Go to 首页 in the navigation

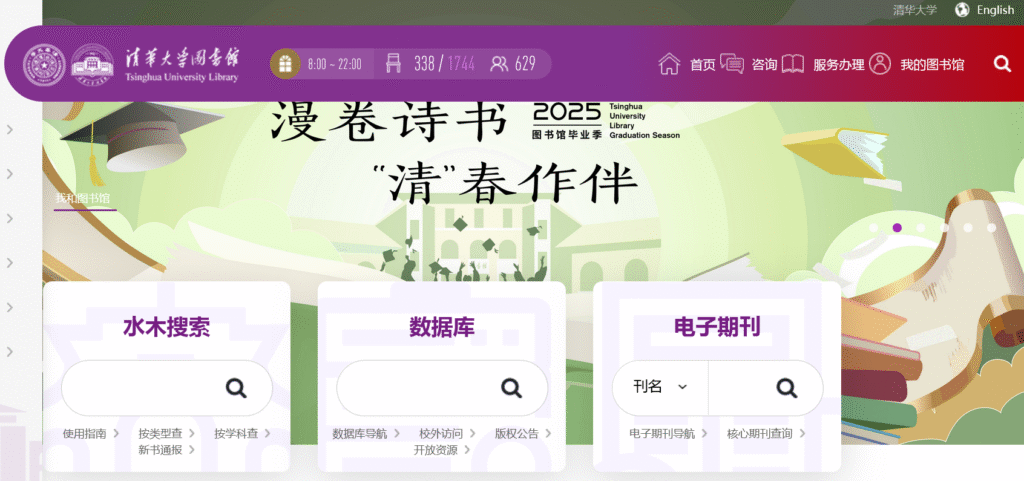(x=703, y=65)
